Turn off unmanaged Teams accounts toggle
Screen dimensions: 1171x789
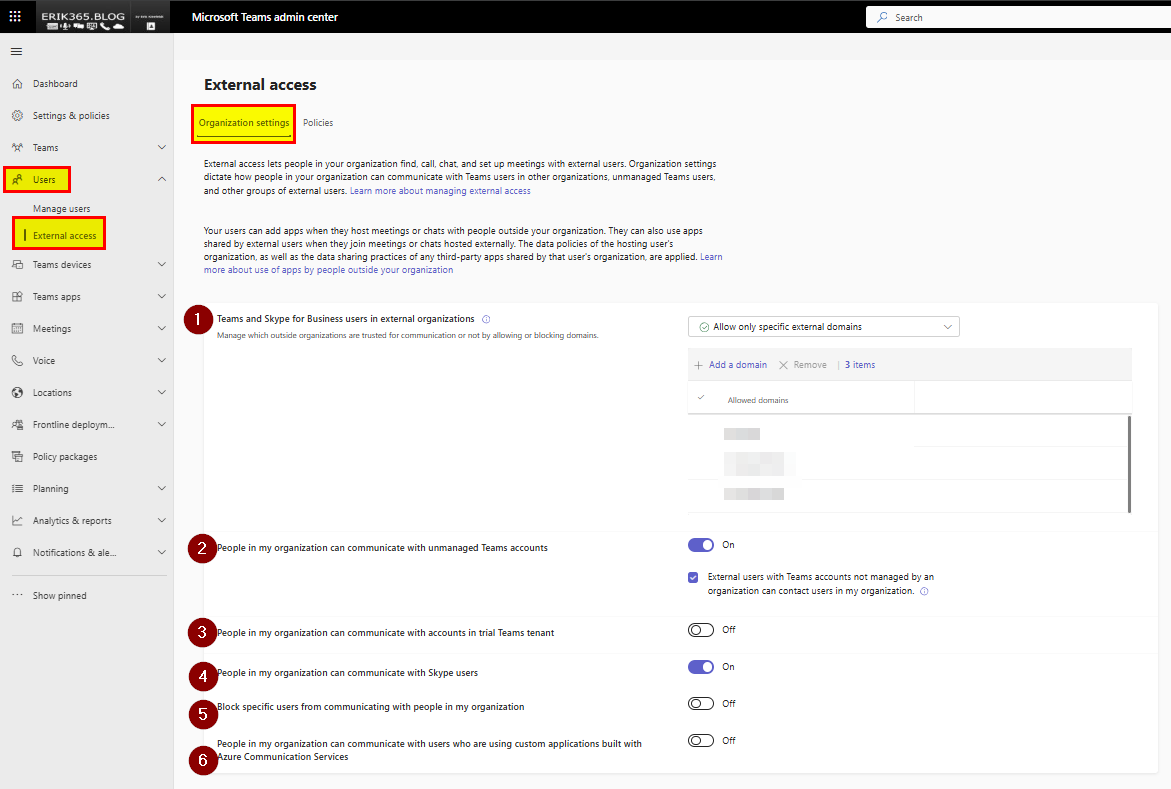pos(700,545)
